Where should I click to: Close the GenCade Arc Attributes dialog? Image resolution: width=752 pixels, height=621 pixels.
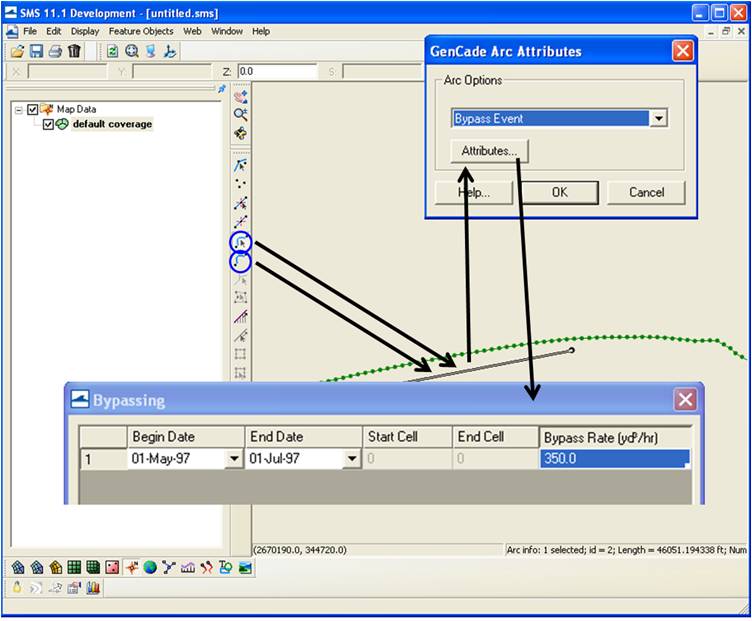click(683, 51)
